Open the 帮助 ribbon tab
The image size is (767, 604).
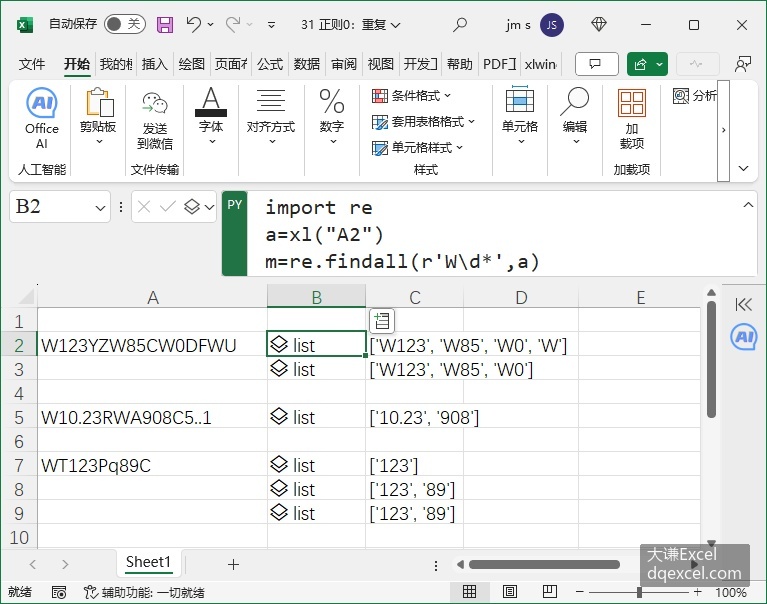pyautogui.click(x=460, y=64)
